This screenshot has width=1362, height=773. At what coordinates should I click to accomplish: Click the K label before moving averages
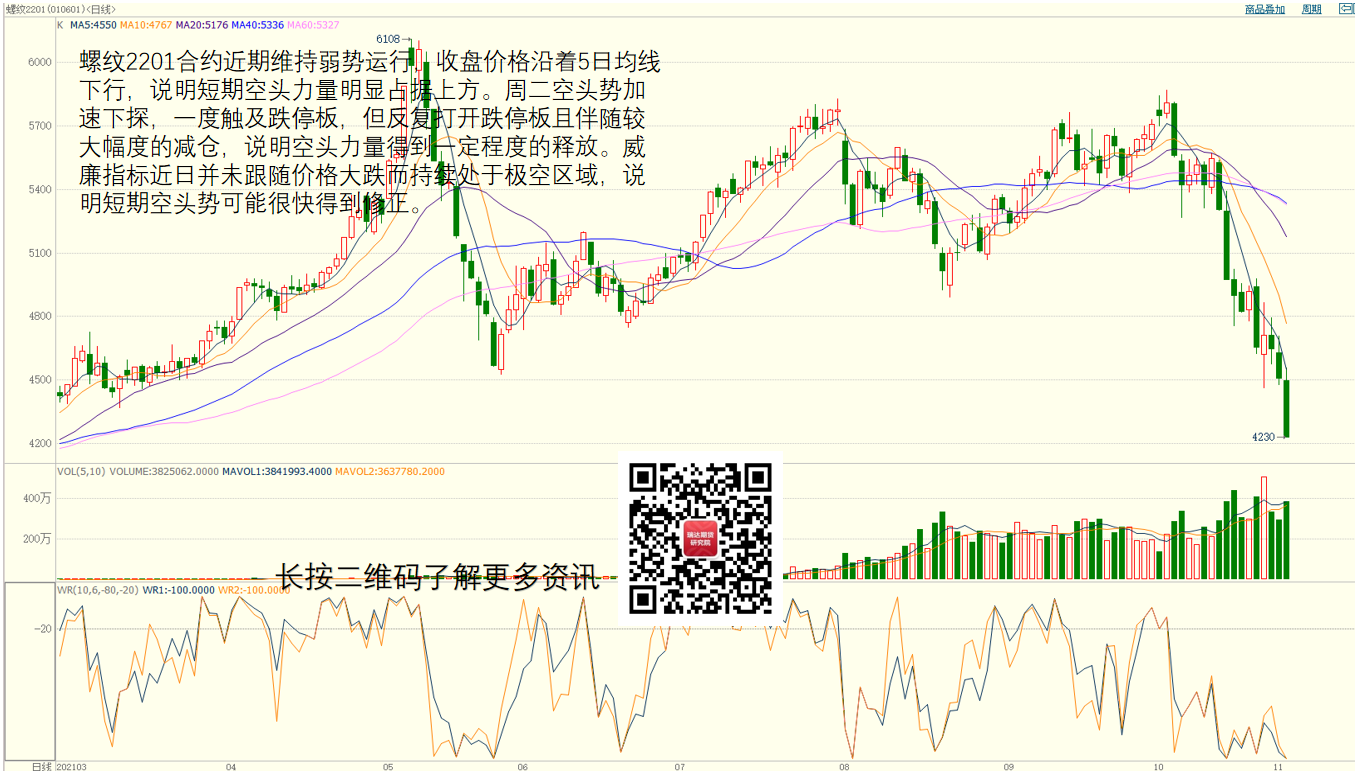point(60,24)
